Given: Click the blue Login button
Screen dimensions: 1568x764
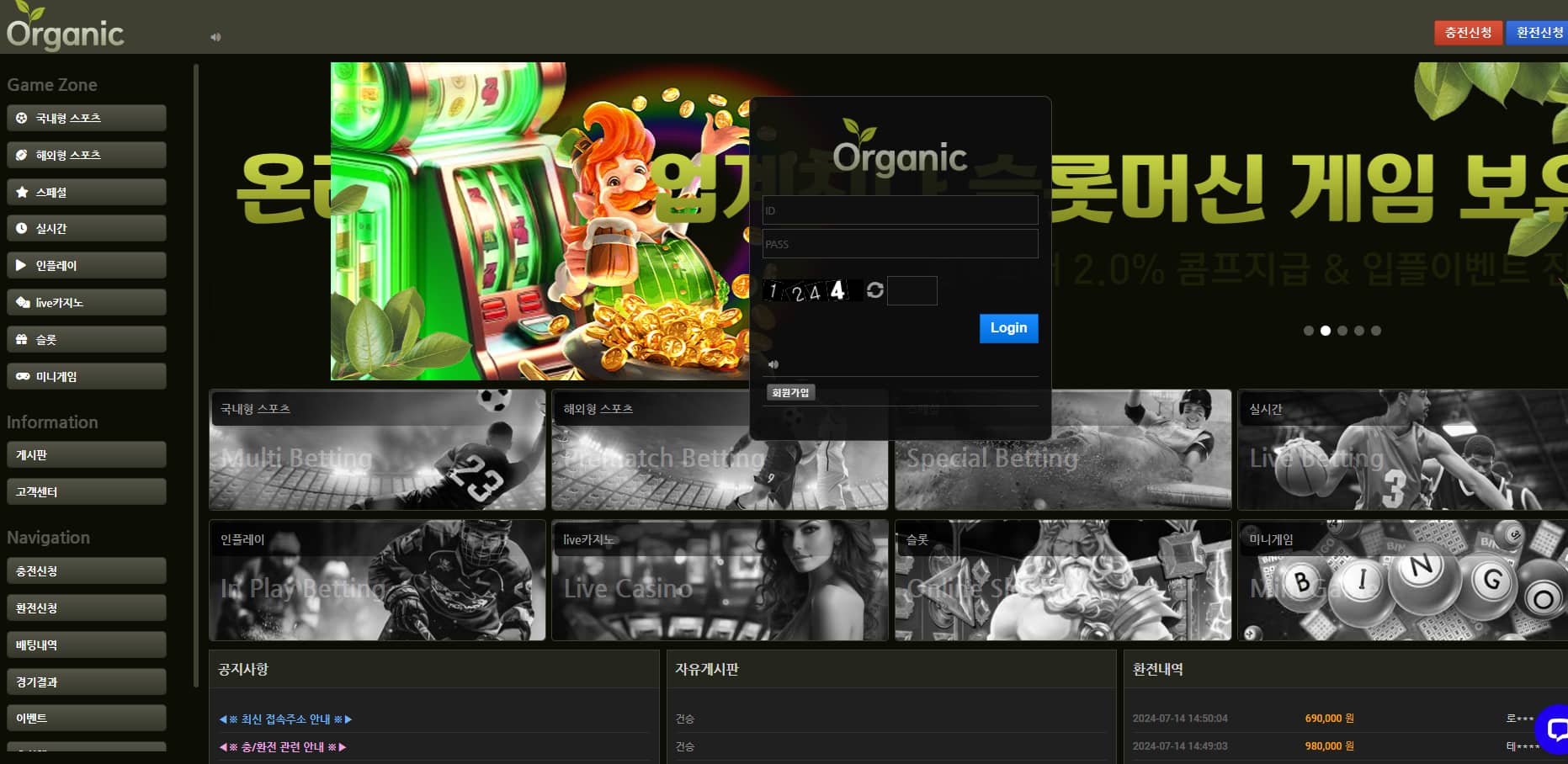Looking at the screenshot, I should (1008, 328).
